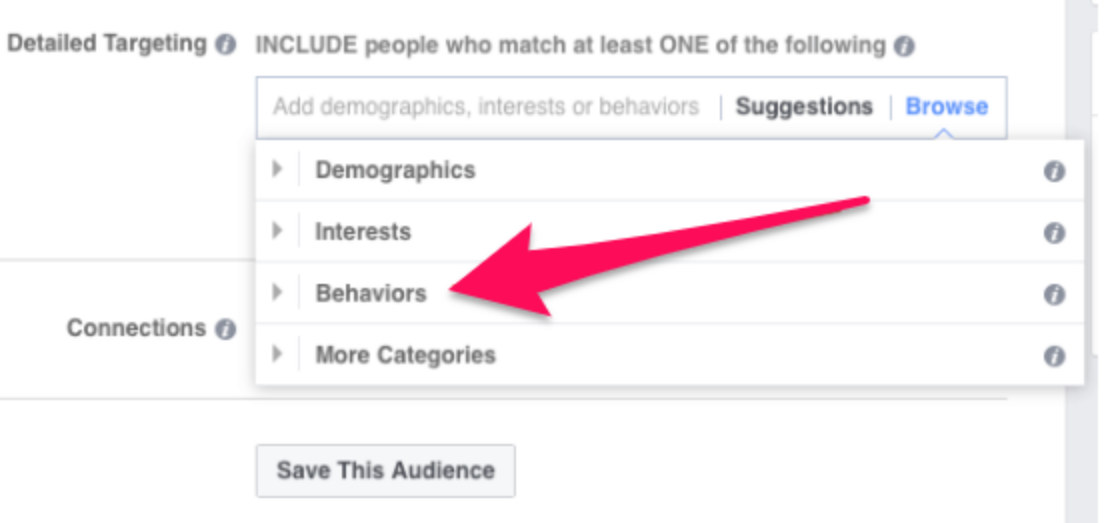Expand the Demographics arrow
This screenshot has width=1113, height=523.
point(277,170)
